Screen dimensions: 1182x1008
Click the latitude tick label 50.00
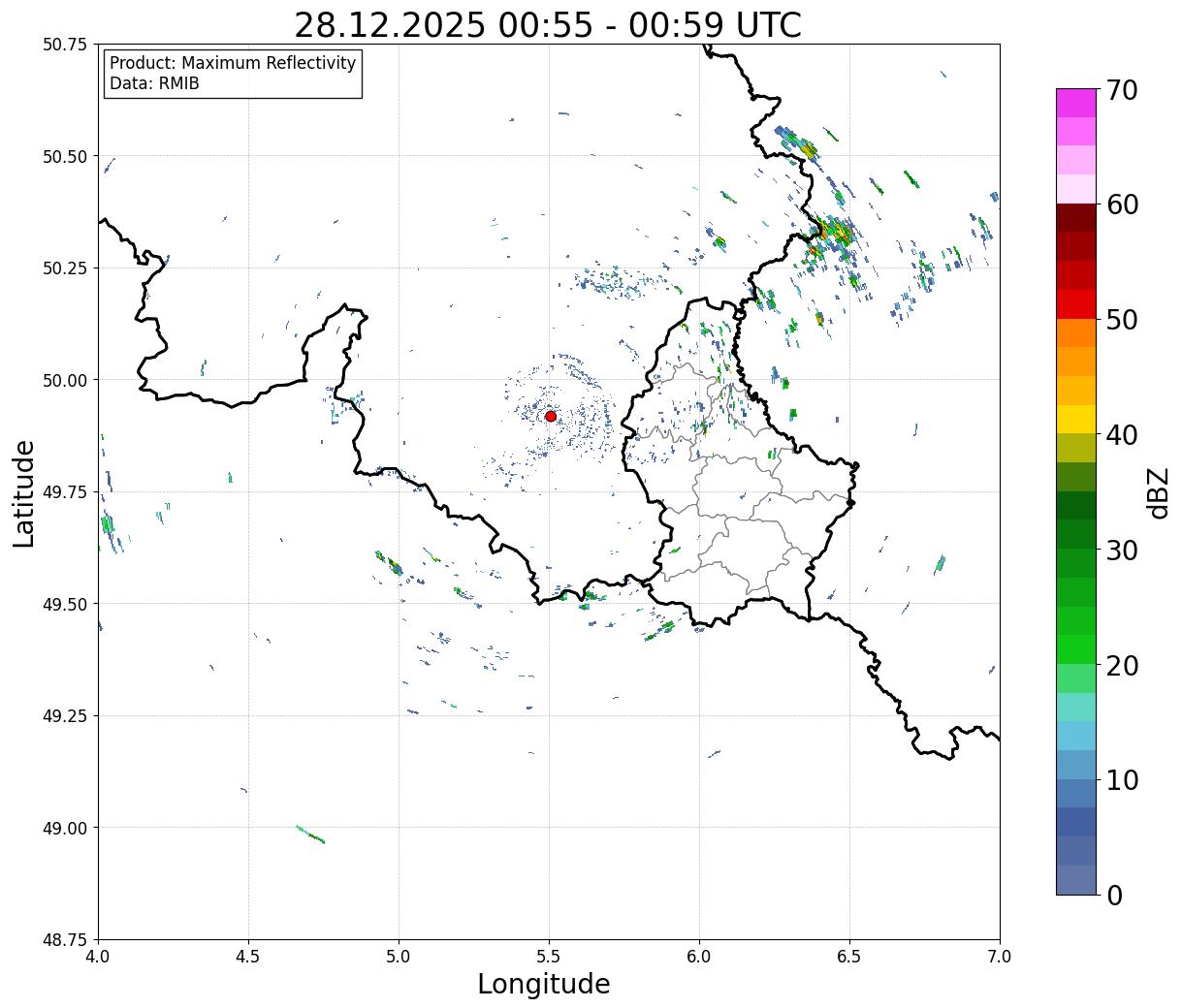point(65,380)
